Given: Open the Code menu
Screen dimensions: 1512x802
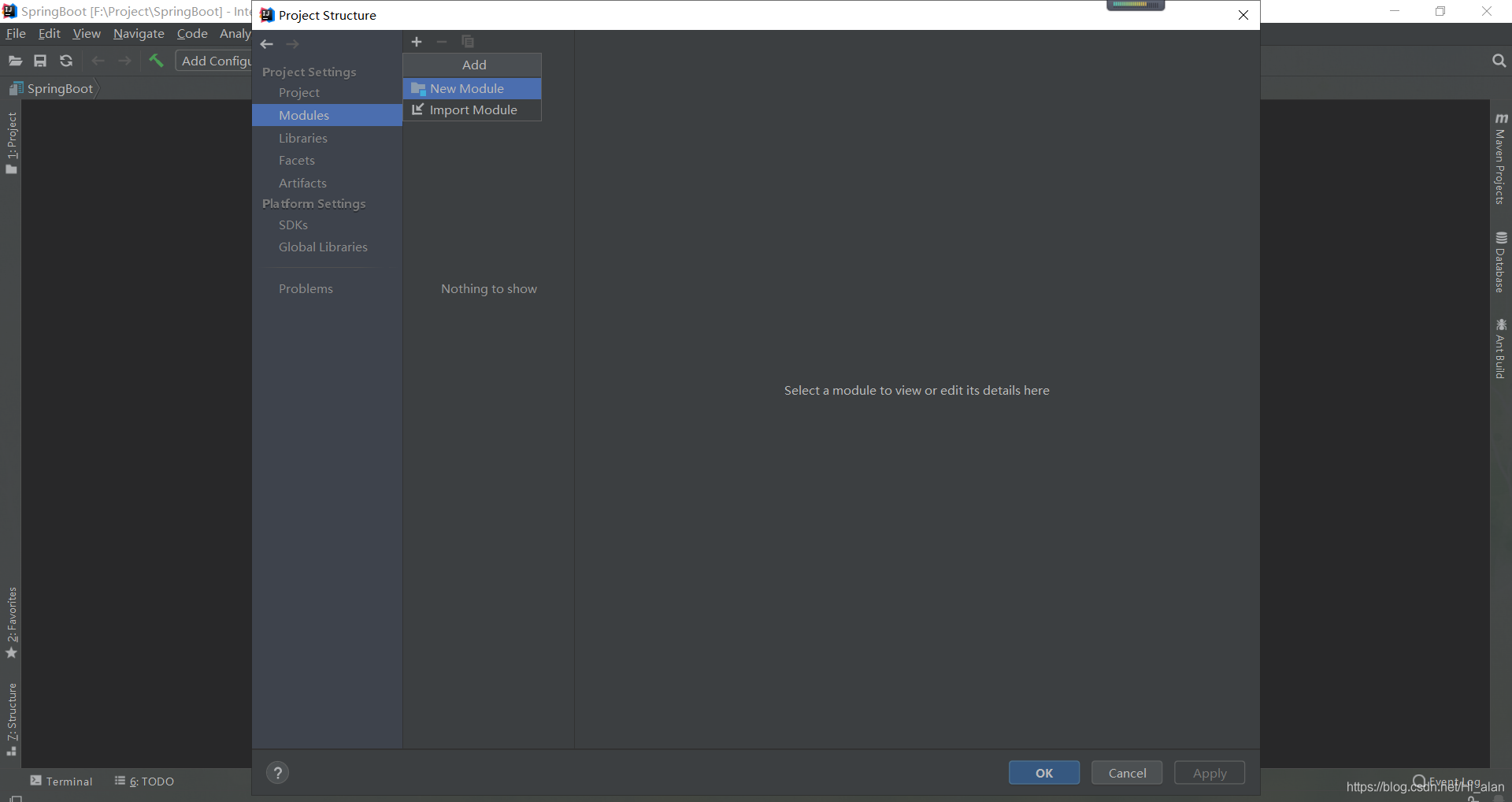Looking at the screenshot, I should point(192,33).
